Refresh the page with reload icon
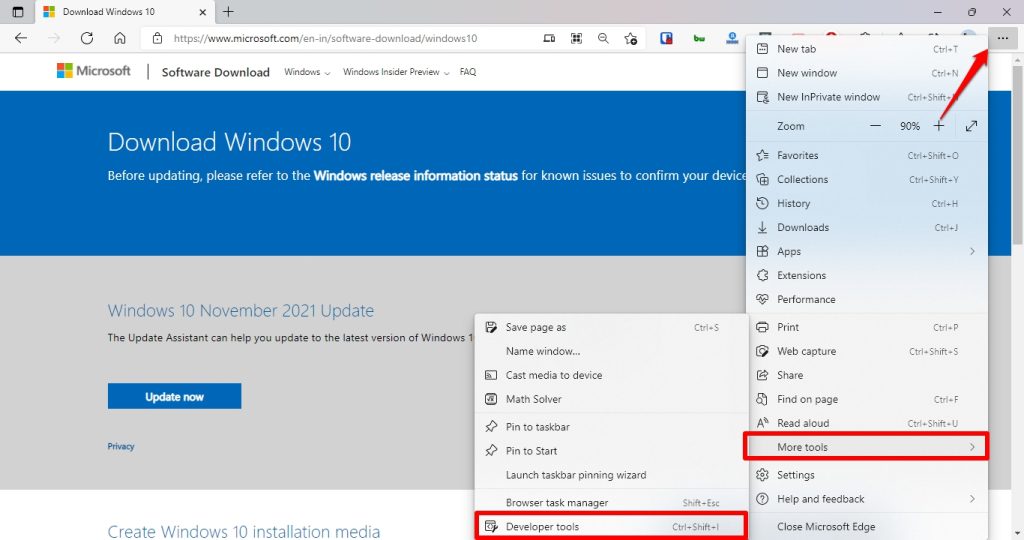Viewport: 1024px width, 540px height. coord(86,38)
